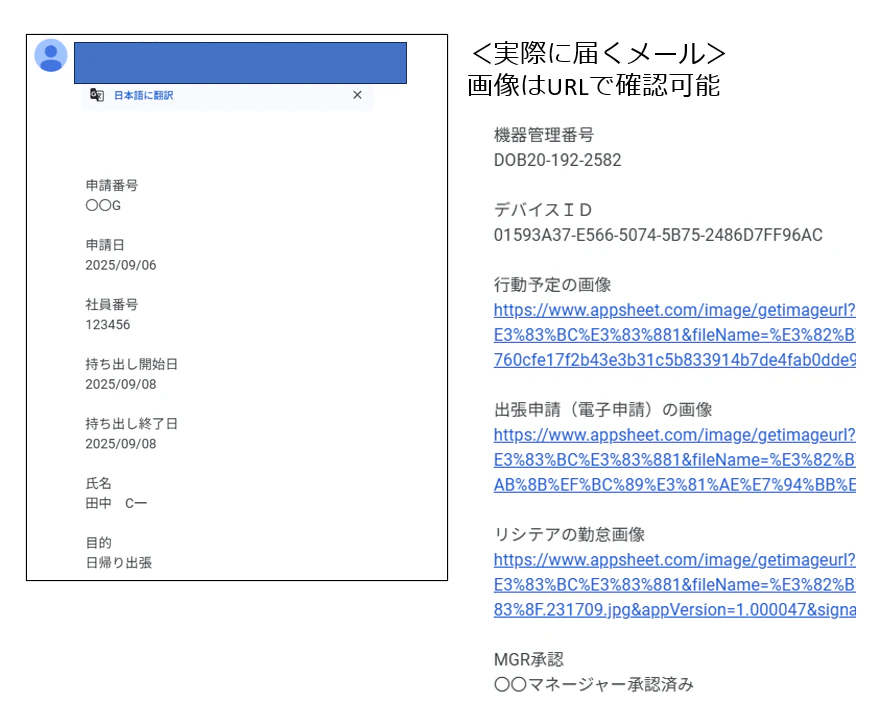Click the 機器管理番号 value DOB20-192-2582
The width and height of the screenshot is (871, 703).
[557, 160]
